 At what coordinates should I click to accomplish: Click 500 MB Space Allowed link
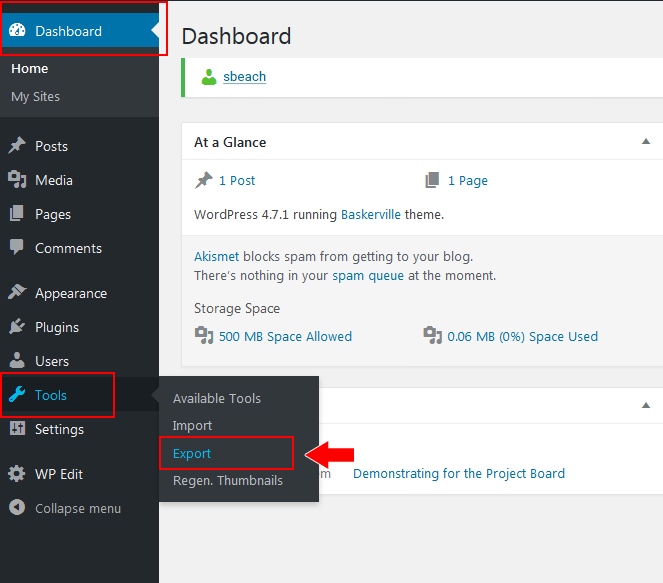click(x=285, y=337)
